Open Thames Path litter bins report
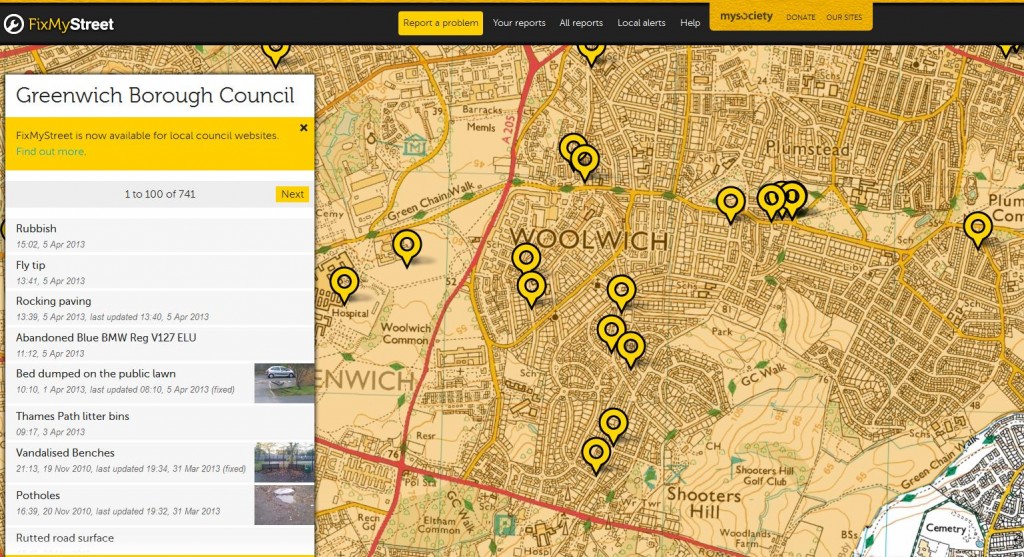The height and width of the screenshot is (557, 1024). pos(159,423)
